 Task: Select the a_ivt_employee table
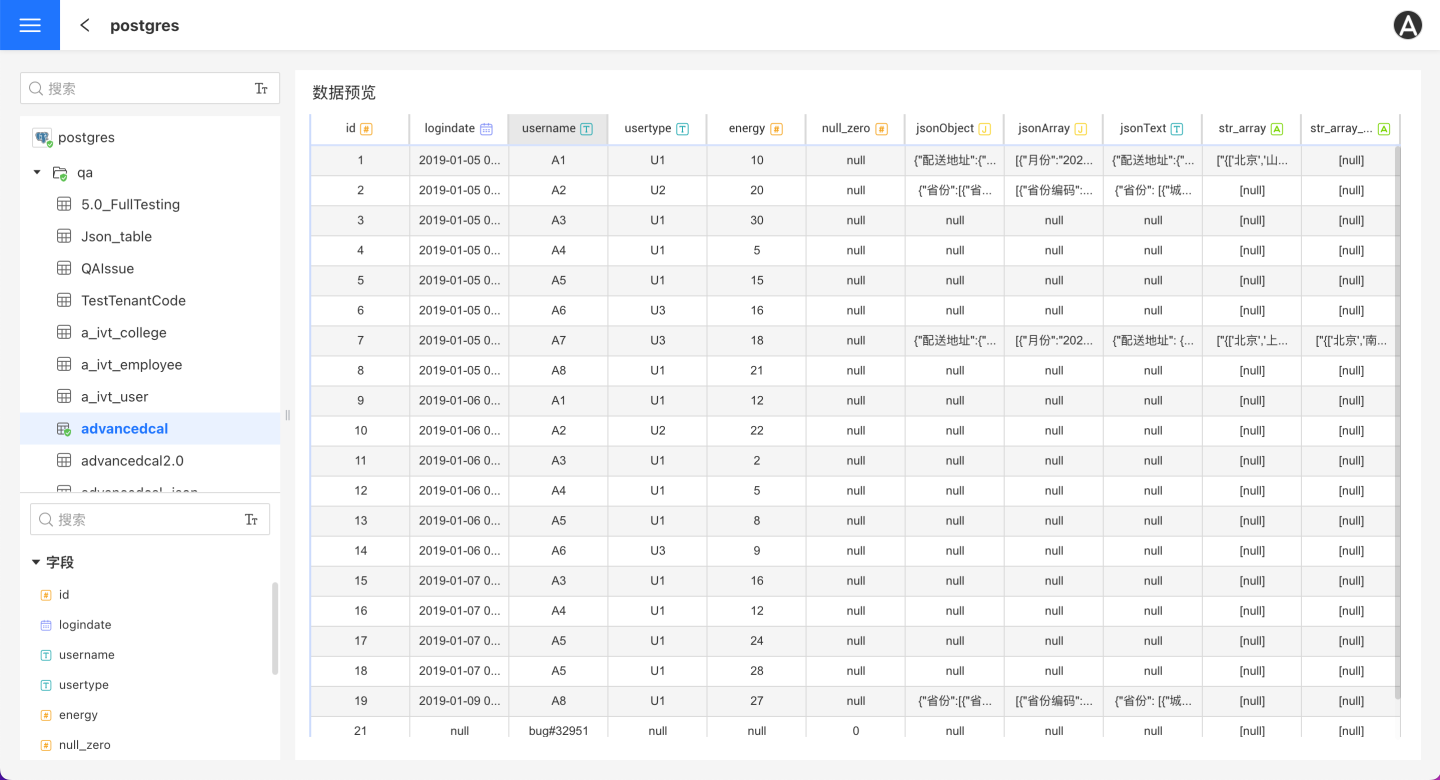pyautogui.click(x=131, y=364)
